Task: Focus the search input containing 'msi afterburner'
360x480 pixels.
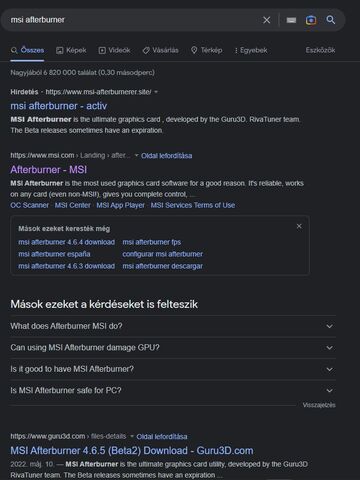Action: point(133,20)
